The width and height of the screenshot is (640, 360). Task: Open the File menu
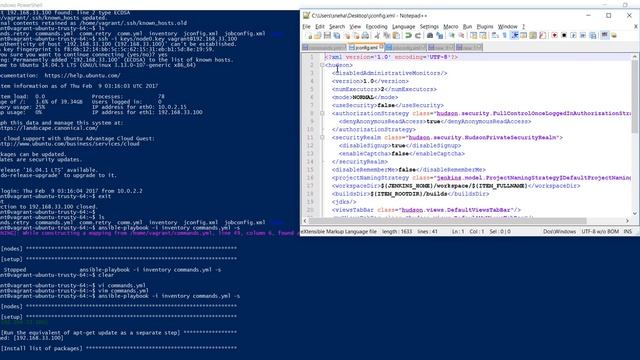coord(307,27)
